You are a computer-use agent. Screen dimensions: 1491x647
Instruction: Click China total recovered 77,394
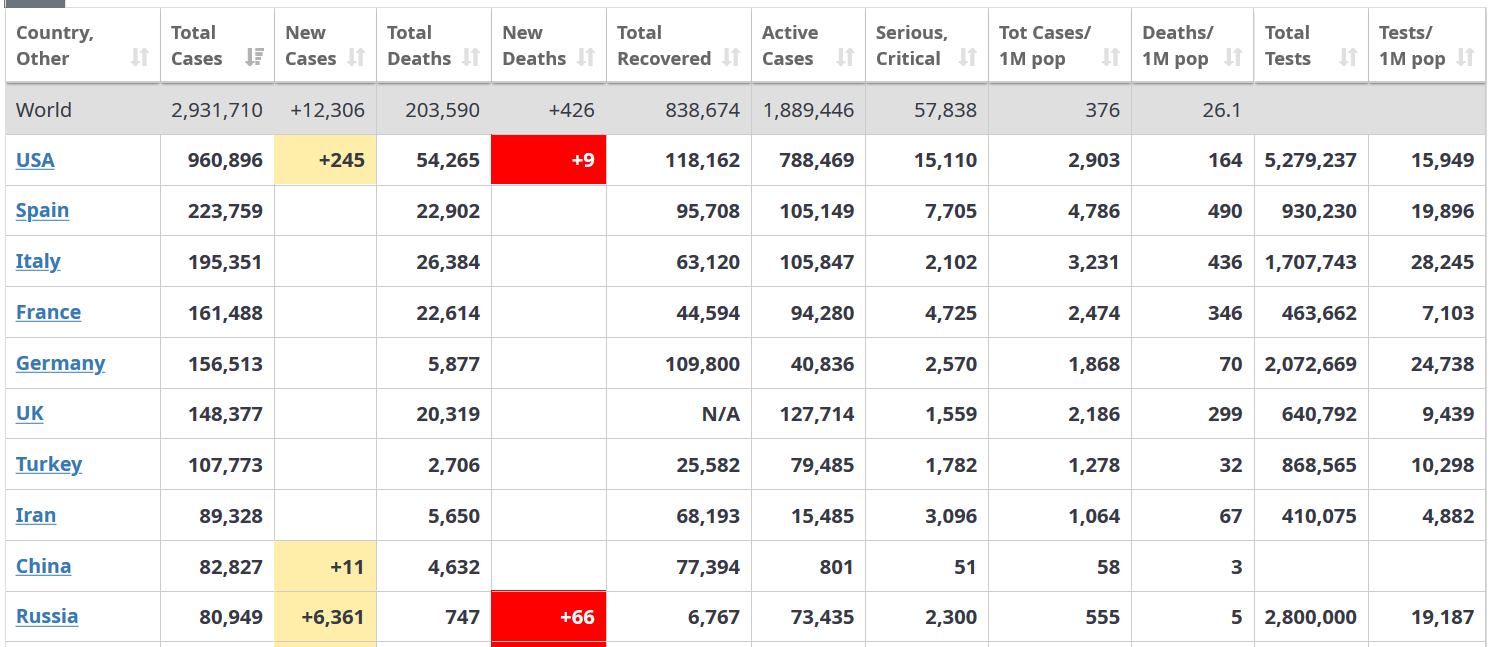tap(708, 567)
